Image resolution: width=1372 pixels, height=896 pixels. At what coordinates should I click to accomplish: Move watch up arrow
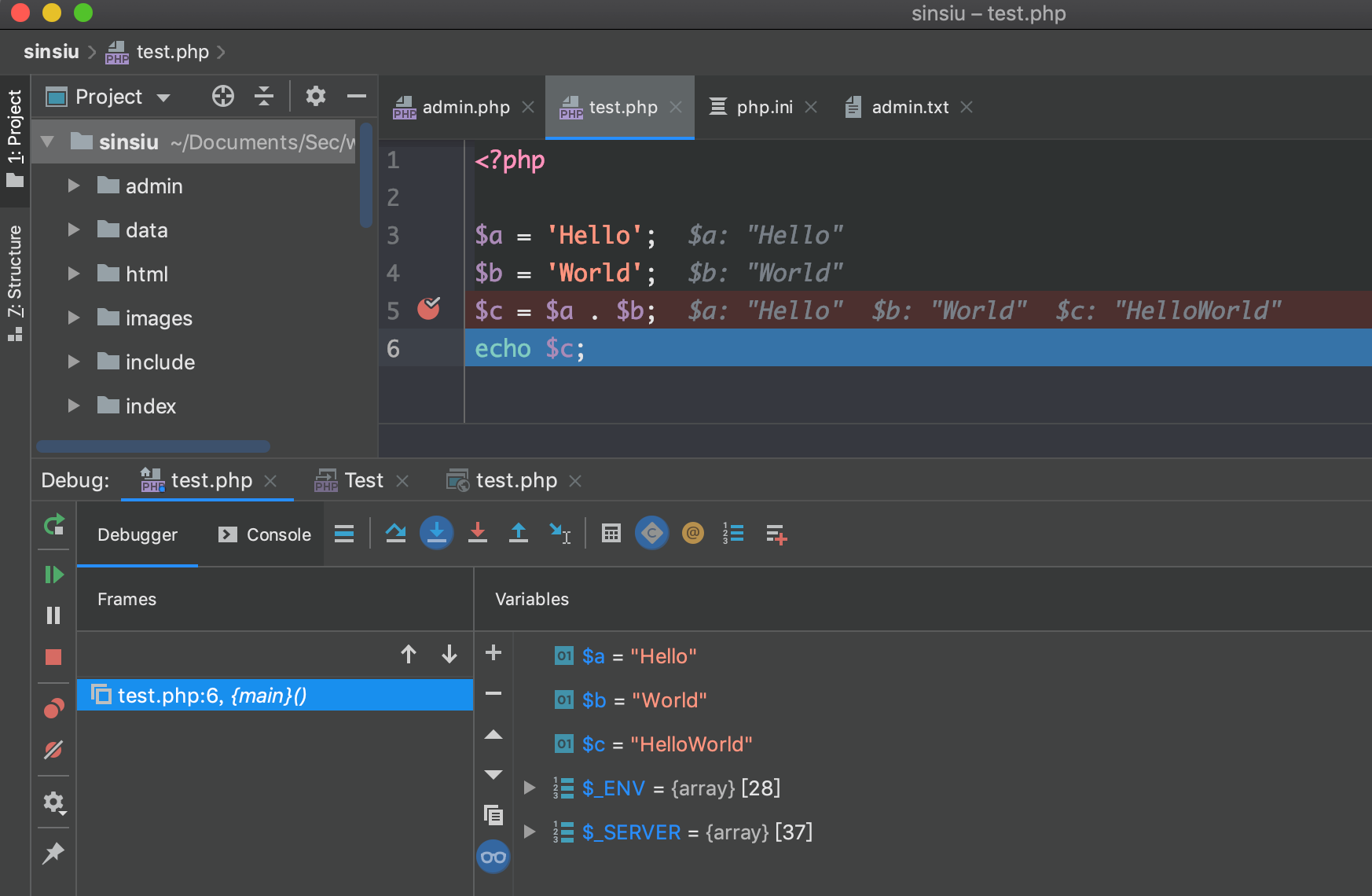click(x=493, y=735)
